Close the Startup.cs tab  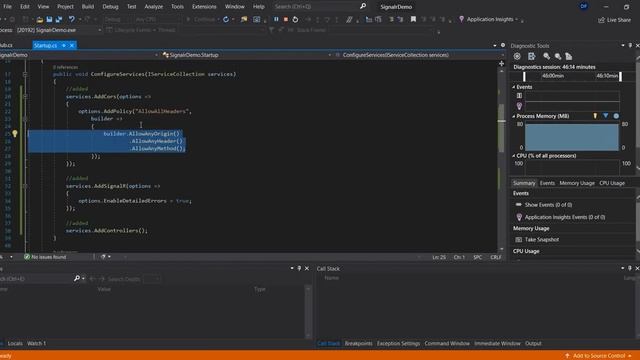72,45
